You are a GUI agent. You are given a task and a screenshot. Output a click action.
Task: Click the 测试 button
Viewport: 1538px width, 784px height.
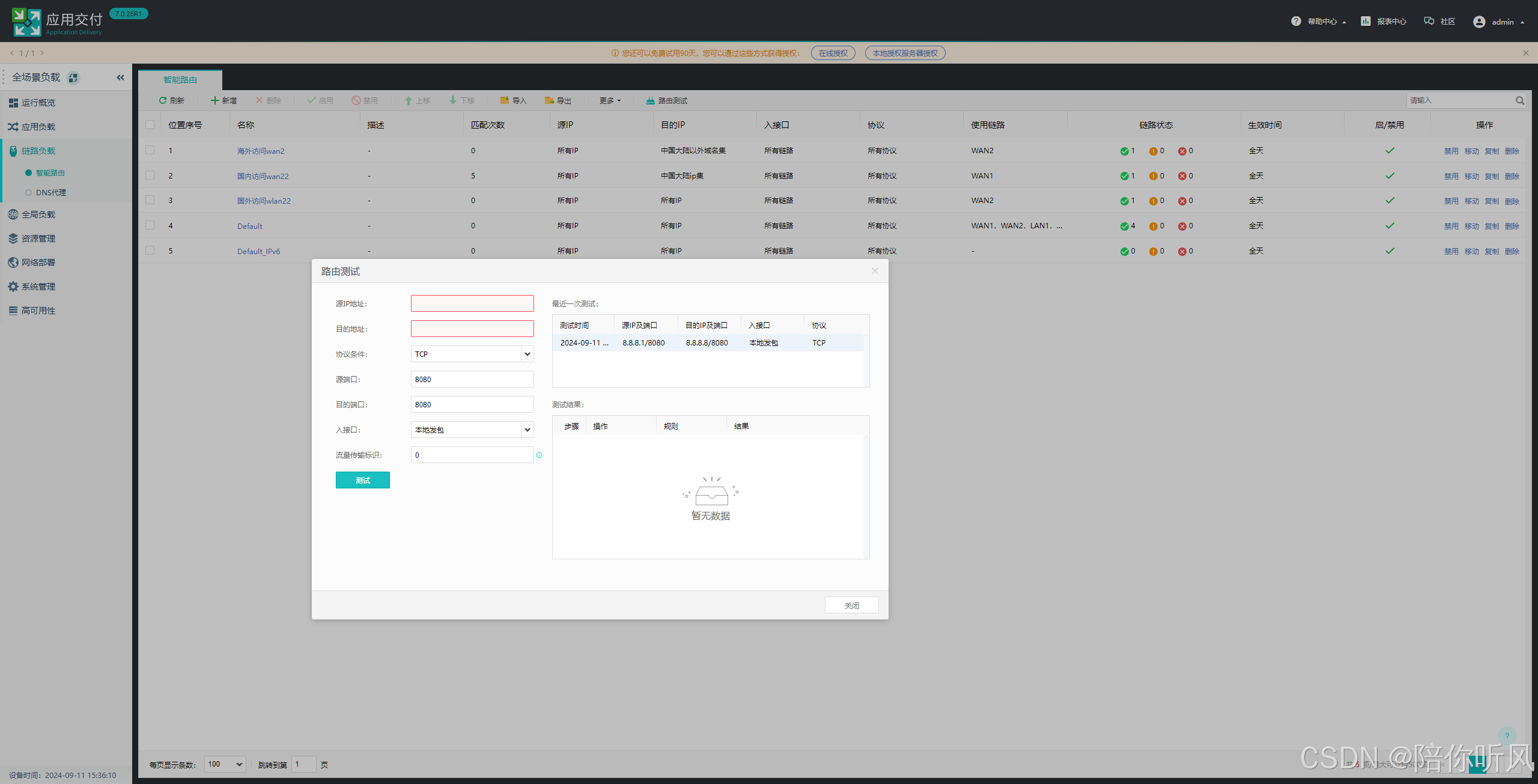tap(362, 480)
